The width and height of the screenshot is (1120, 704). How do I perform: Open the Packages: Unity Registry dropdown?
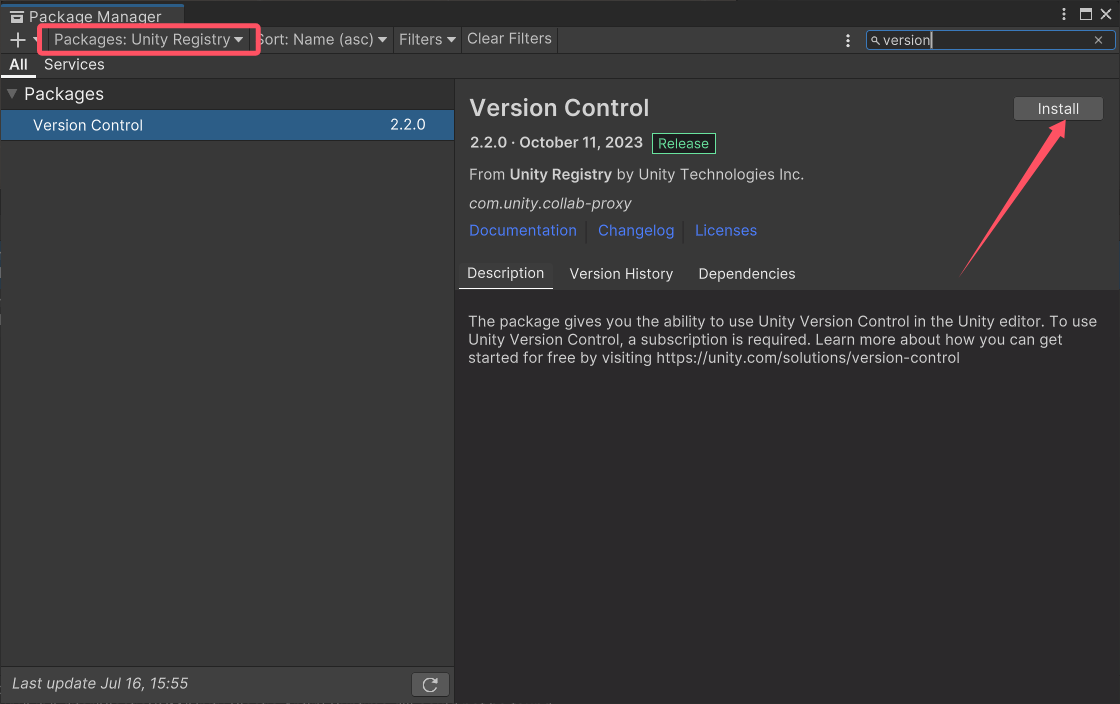(148, 39)
